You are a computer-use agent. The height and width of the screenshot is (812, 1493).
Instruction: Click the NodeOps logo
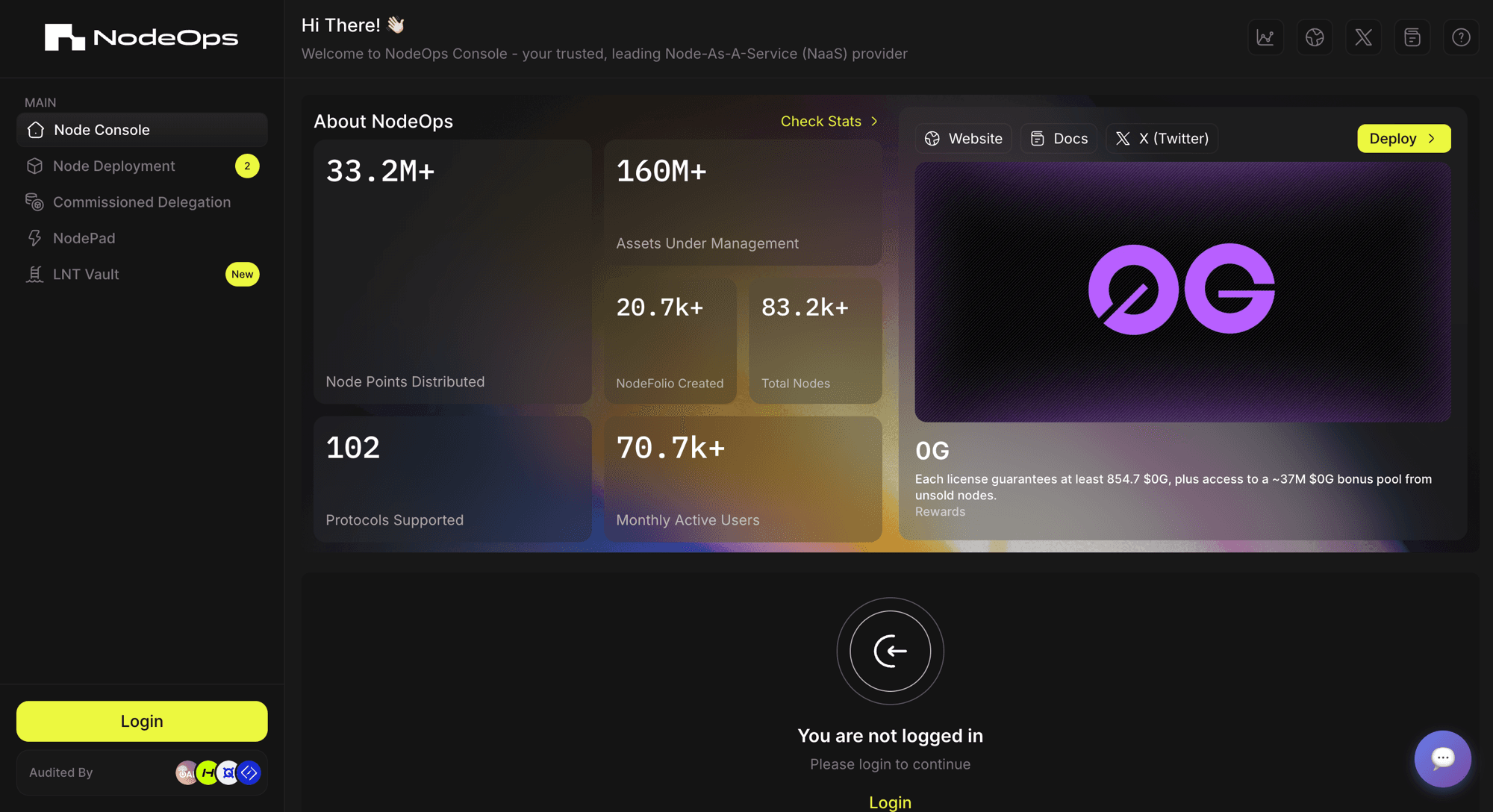(x=141, y=37)
